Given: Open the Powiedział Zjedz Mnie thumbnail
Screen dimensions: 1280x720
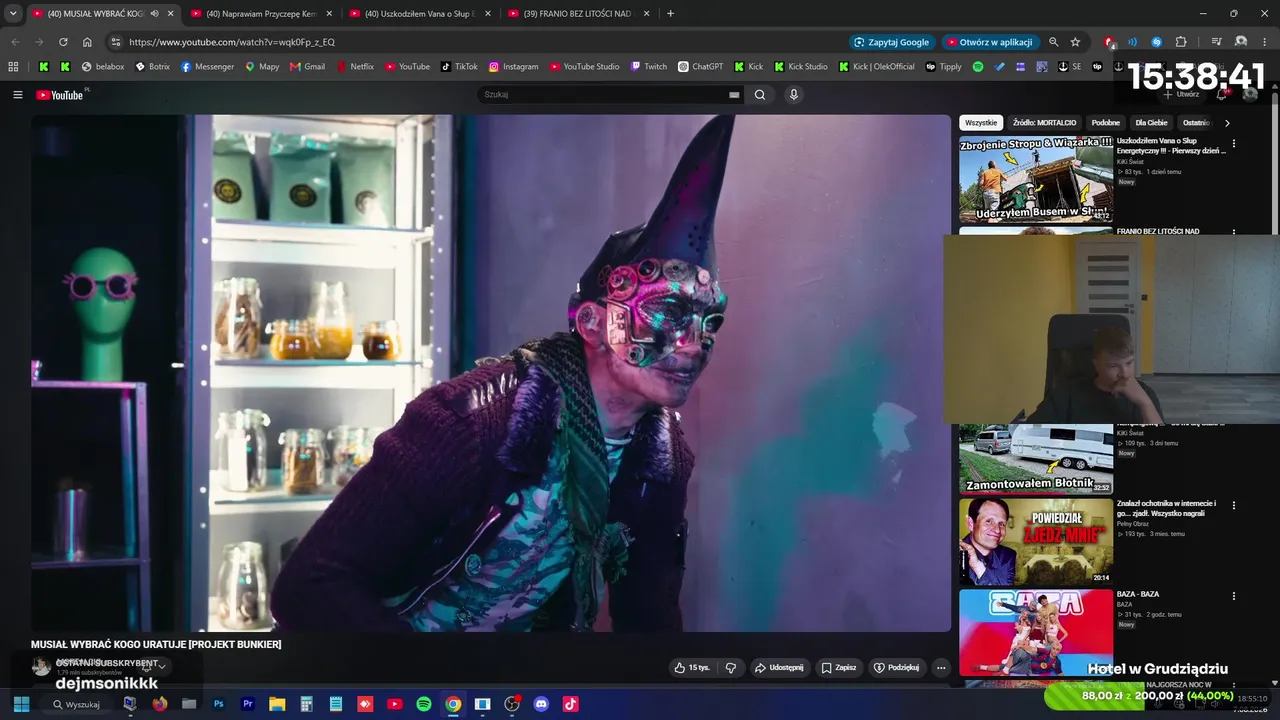Looking at the screenshot, I should (1036, 541).
